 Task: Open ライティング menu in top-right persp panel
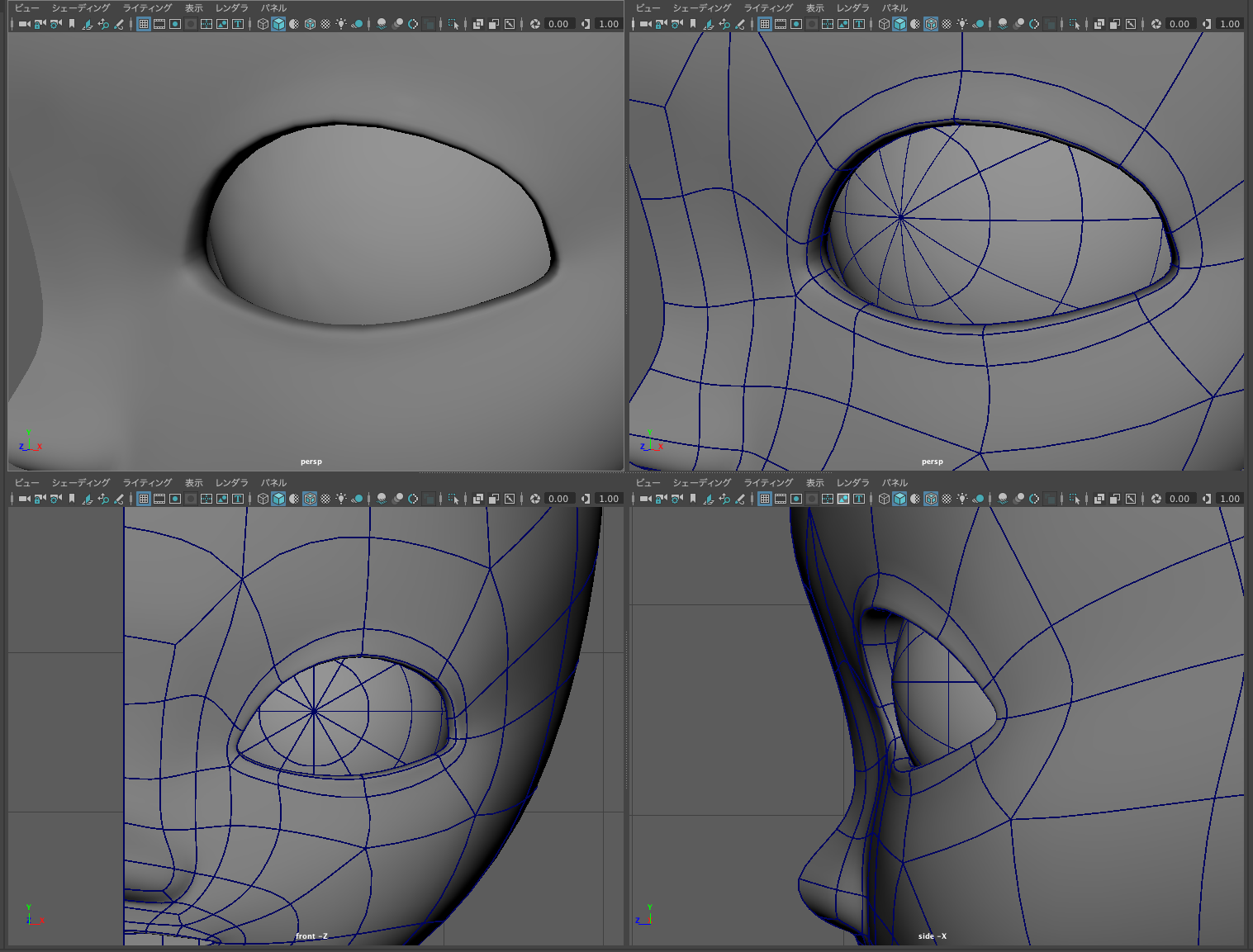click(x=768, y=8)
